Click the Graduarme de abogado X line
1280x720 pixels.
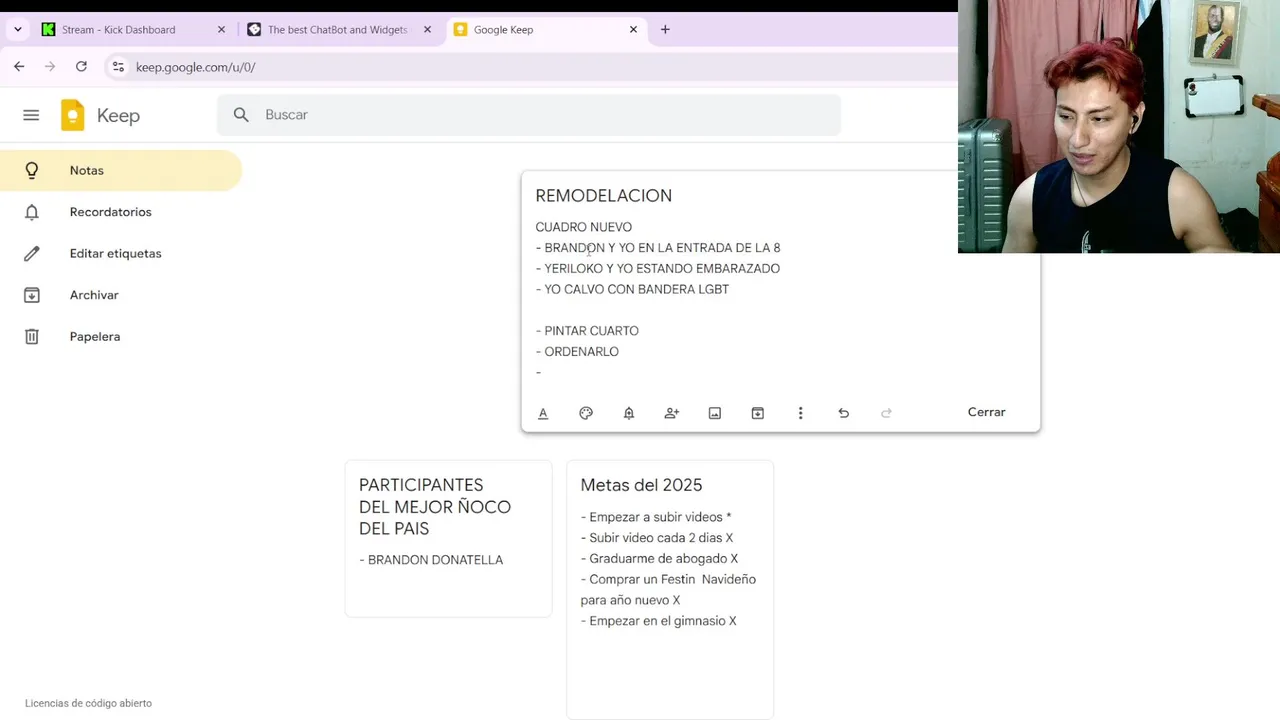pos(659,559)
